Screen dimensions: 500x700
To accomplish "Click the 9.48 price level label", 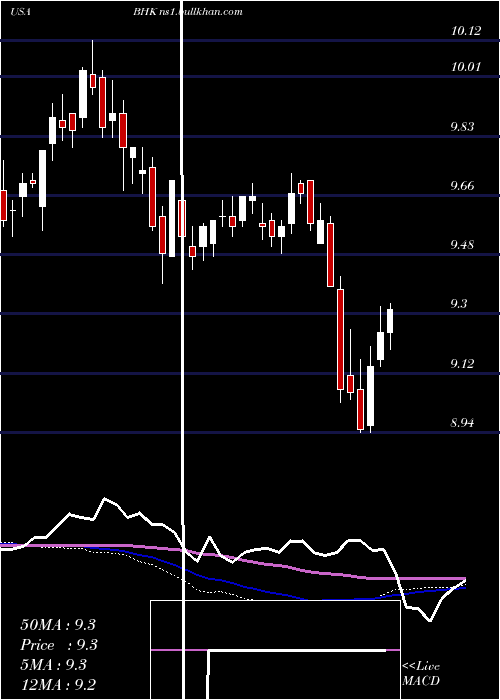I will [462, 245].
